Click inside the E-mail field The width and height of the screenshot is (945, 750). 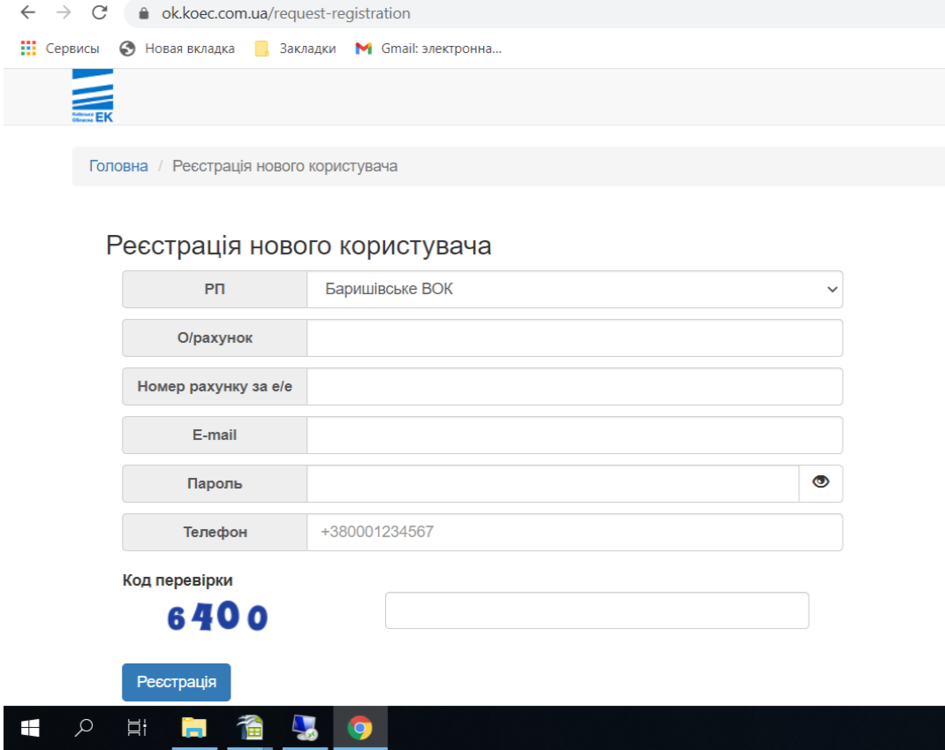(x=575, y=435)
